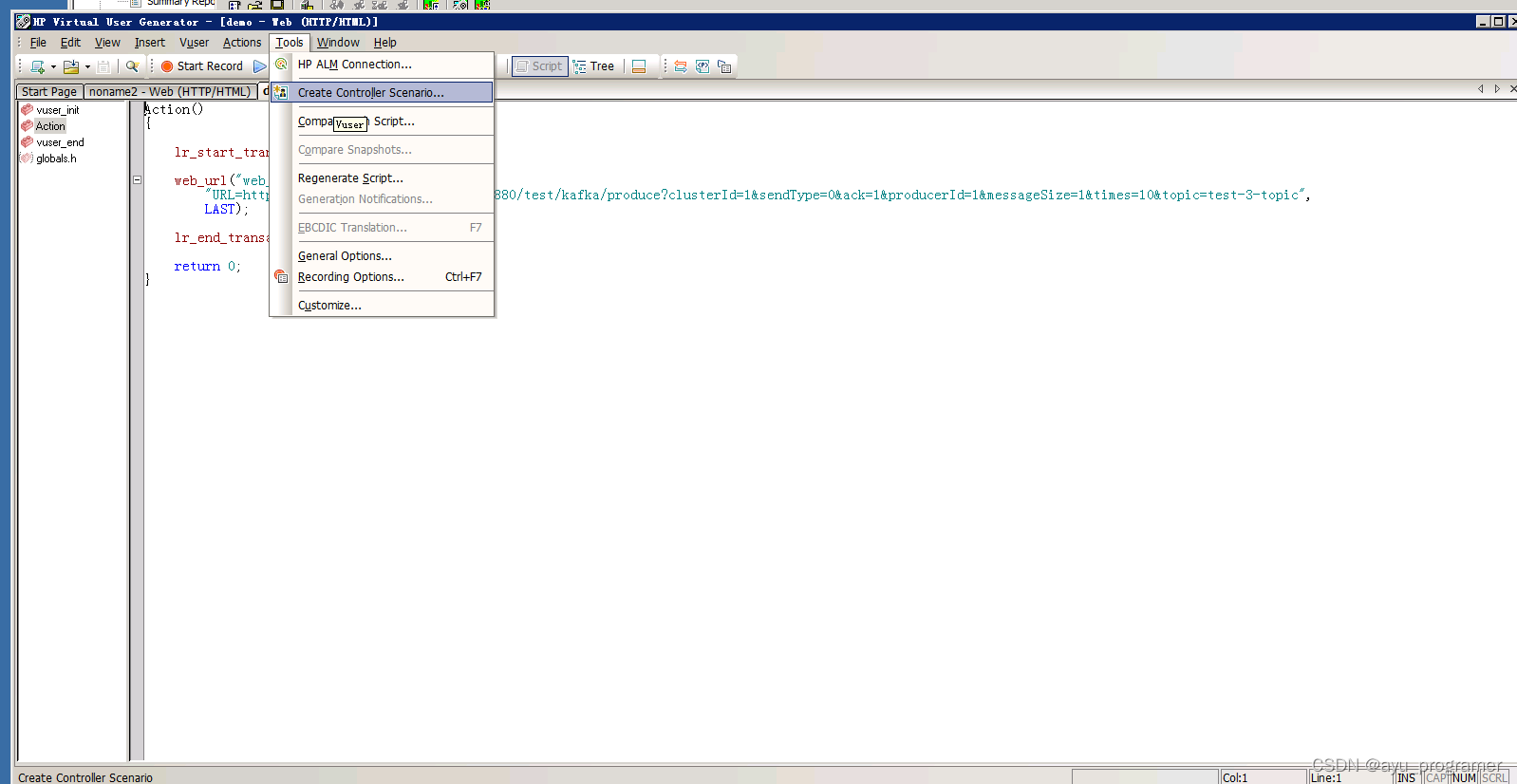Click the 'LAST);' code line
The height and width of the screenshot is (784, 1517).
(x=226, y=210)
